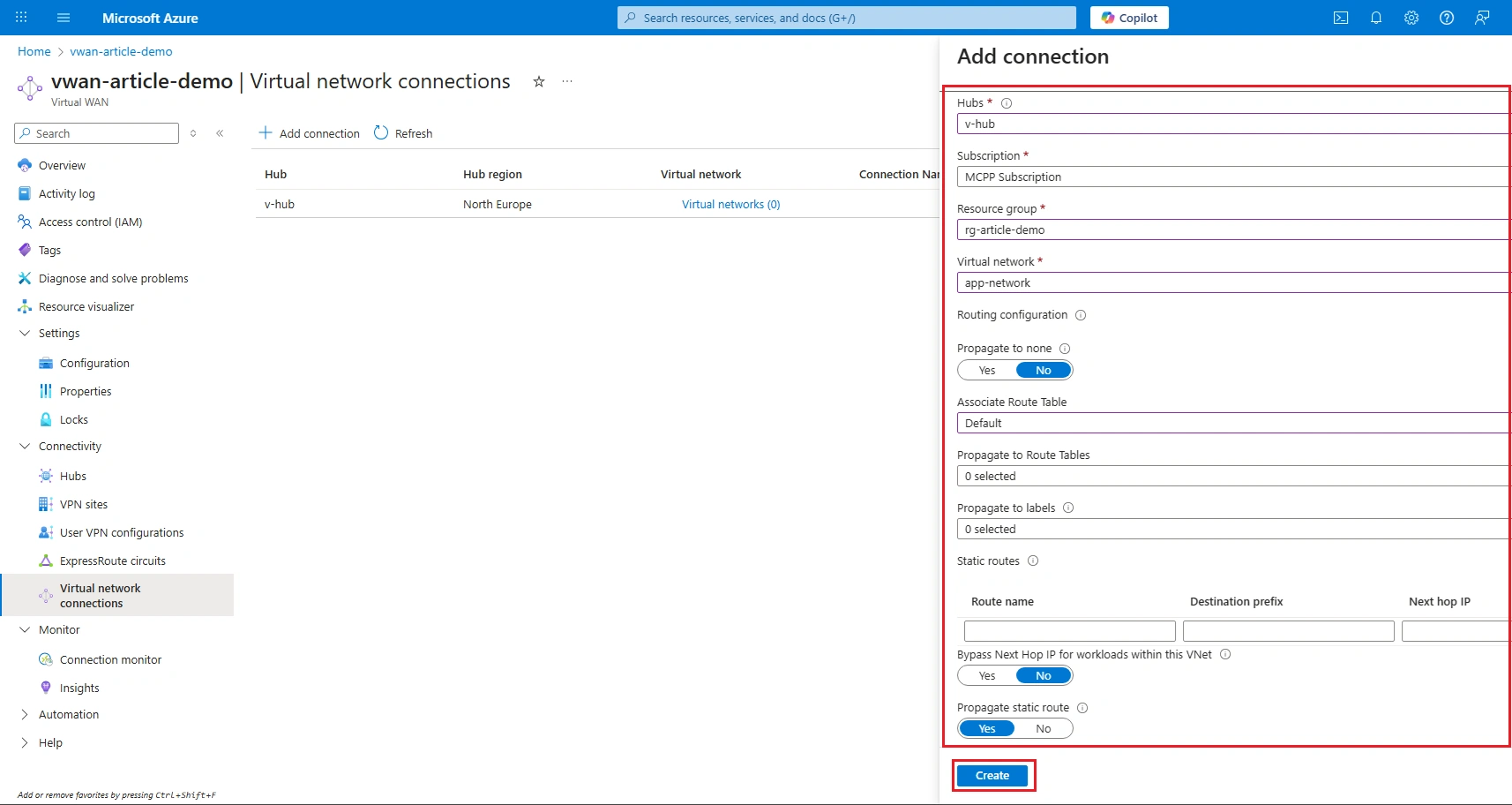Open the notifications bell

1376,18
